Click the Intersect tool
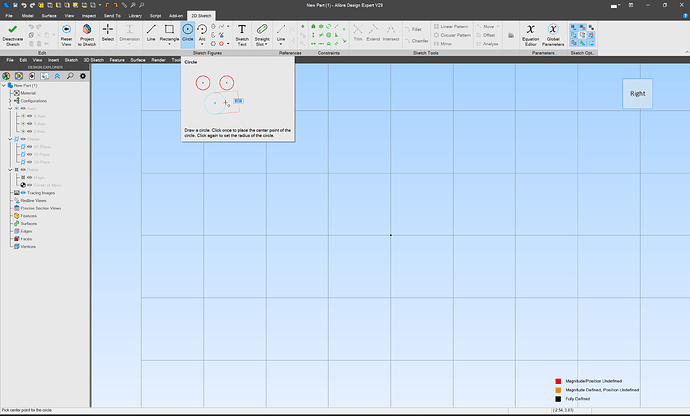Image resolution: width=690 pixels, height=416 pixels. 391,33
